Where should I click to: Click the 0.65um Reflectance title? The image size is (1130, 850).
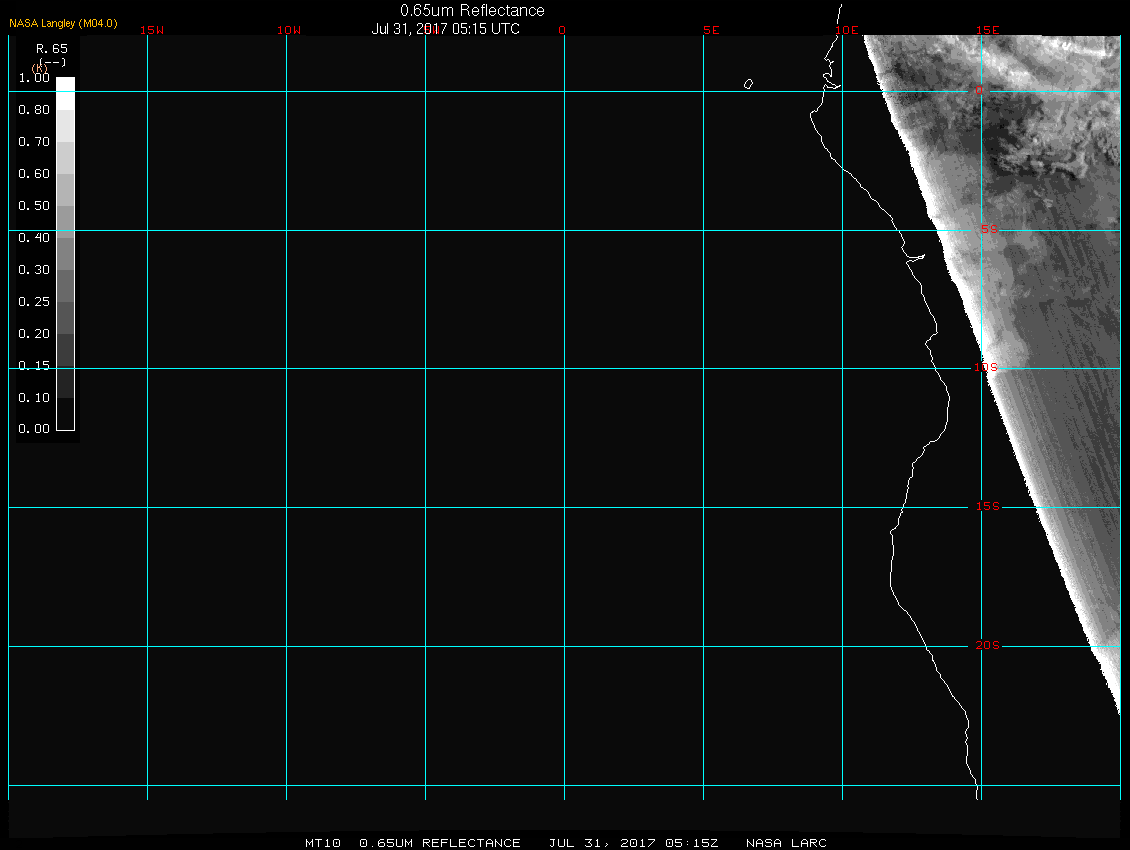tap(472, 11)
